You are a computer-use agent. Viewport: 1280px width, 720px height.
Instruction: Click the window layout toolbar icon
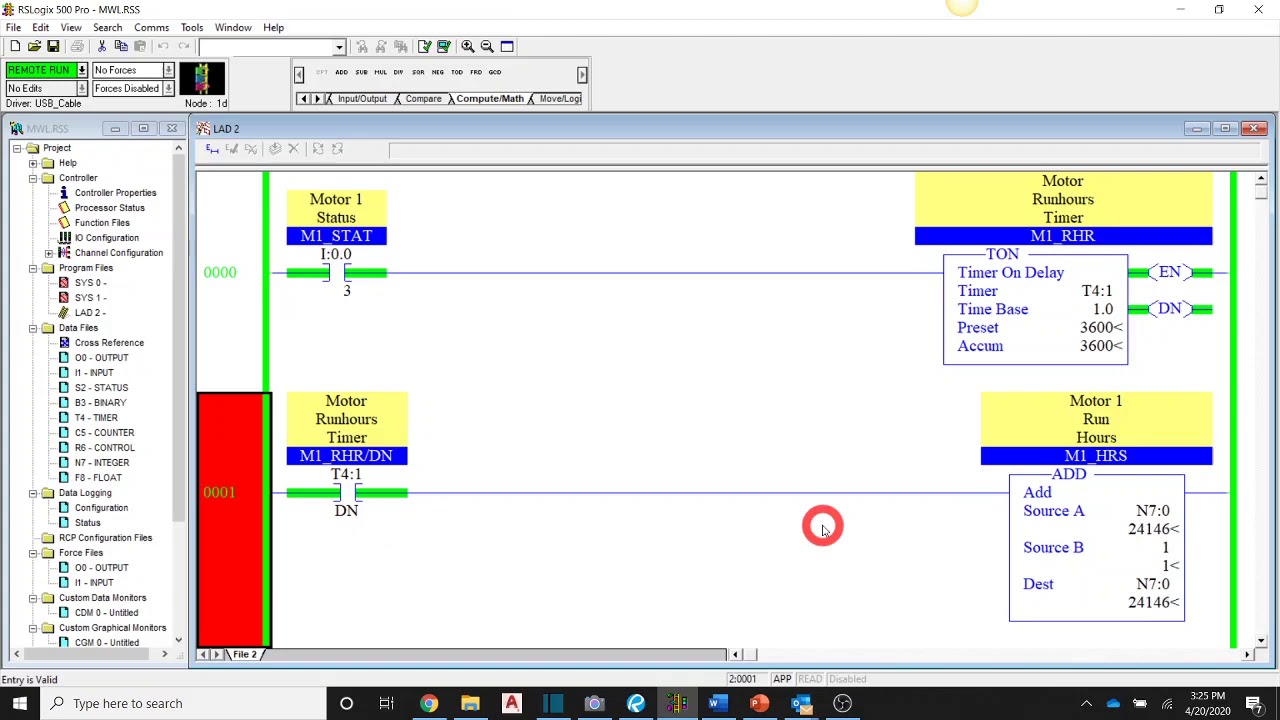tap(507, 46)
